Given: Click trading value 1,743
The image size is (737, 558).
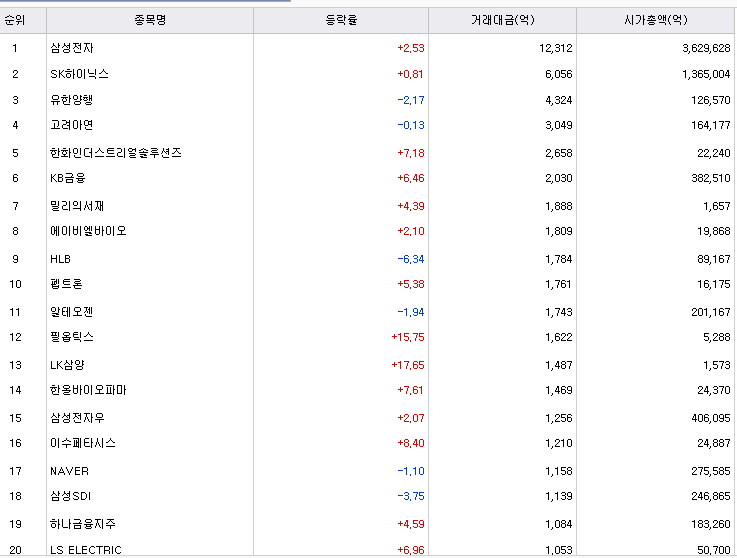Looking at the screenshot, I should pos(559,312).
